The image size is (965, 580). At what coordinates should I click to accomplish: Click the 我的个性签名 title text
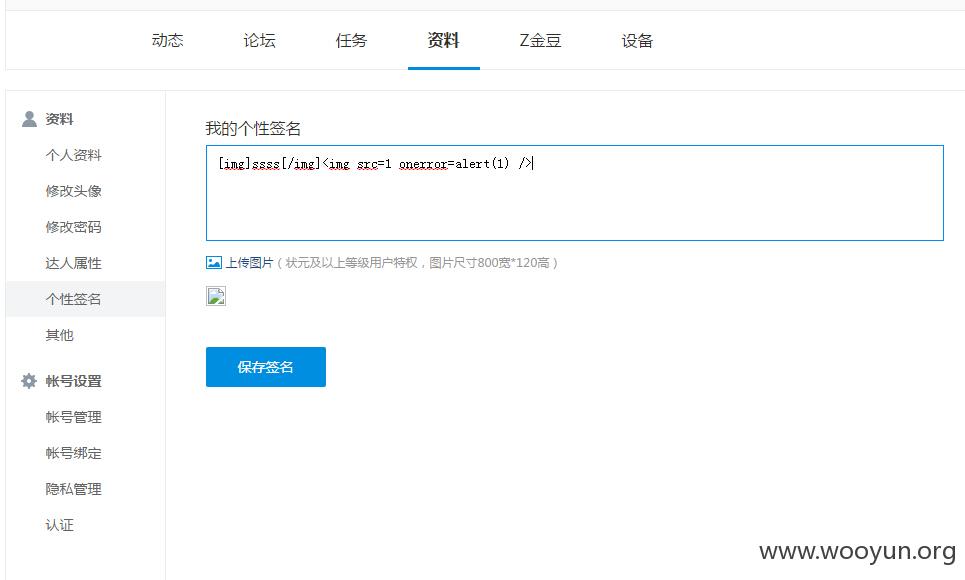tap(253, 129)
